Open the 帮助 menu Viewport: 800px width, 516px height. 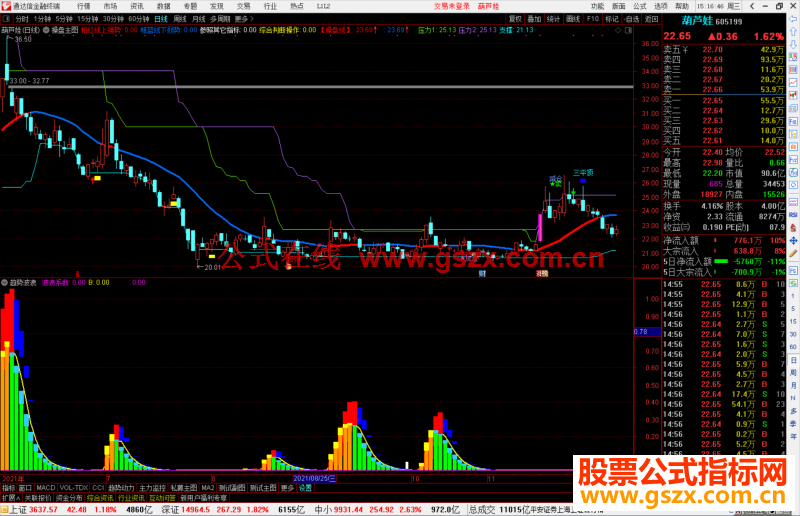[x=682, y=6]
